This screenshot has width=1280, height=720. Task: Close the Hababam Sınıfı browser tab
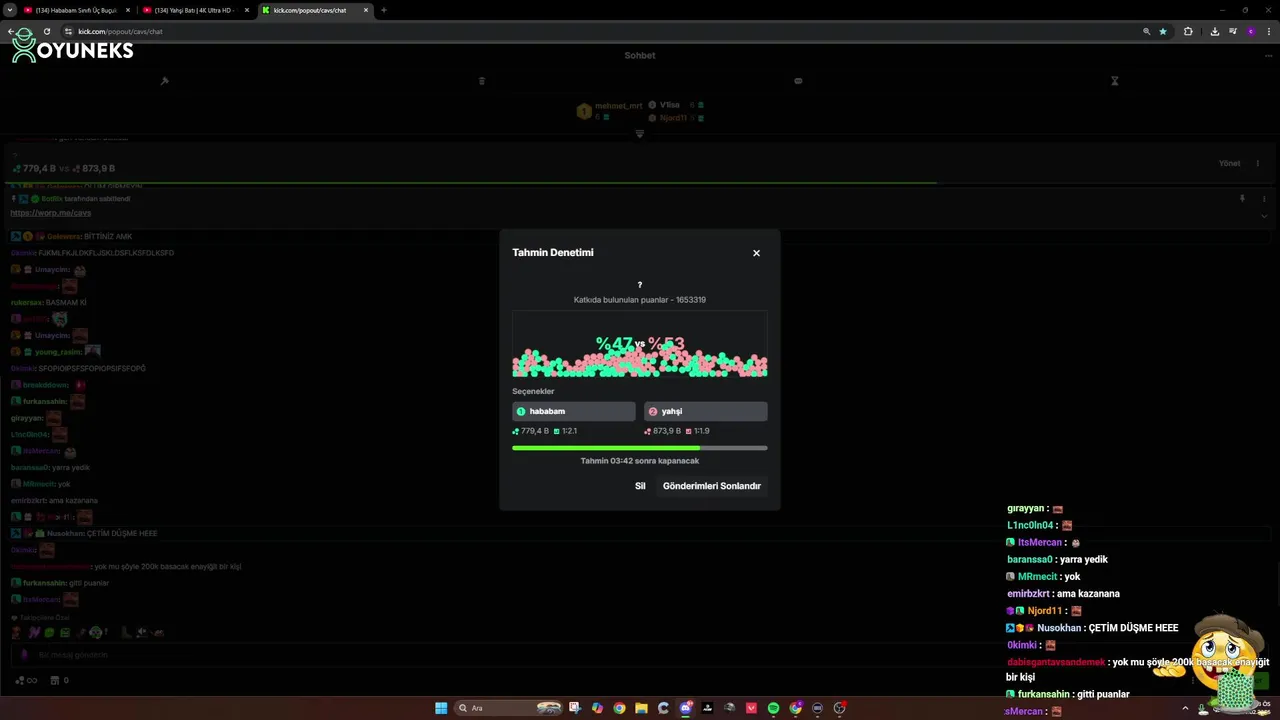tap(128, 10)
